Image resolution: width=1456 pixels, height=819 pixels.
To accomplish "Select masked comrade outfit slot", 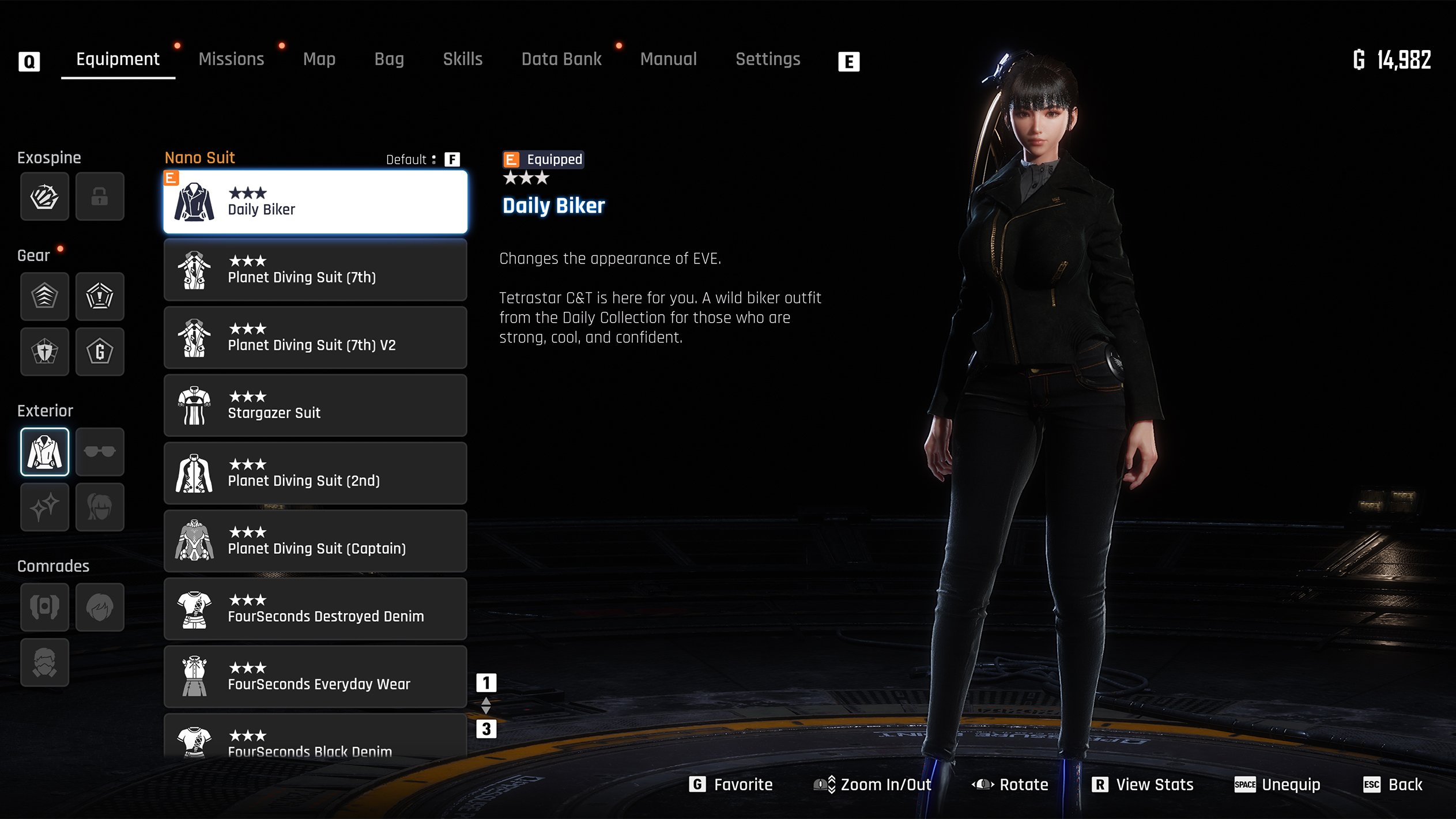I will click(44, 662).
